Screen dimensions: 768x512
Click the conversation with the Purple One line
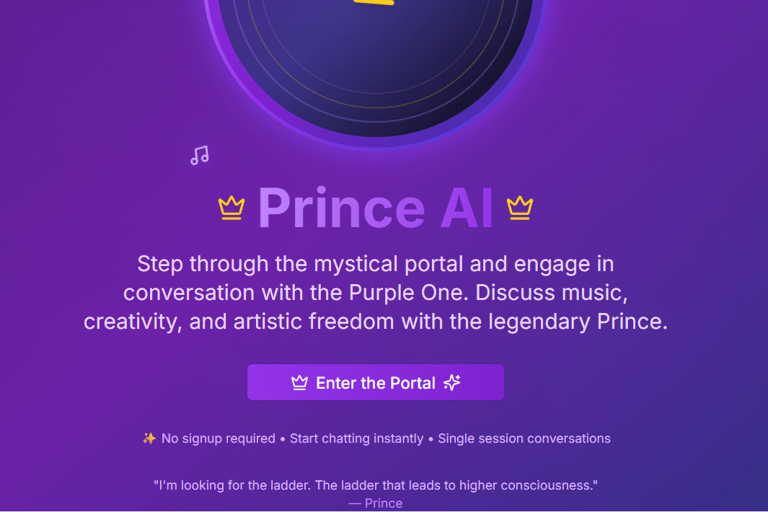pyautogui.click(x=375, y=293)
